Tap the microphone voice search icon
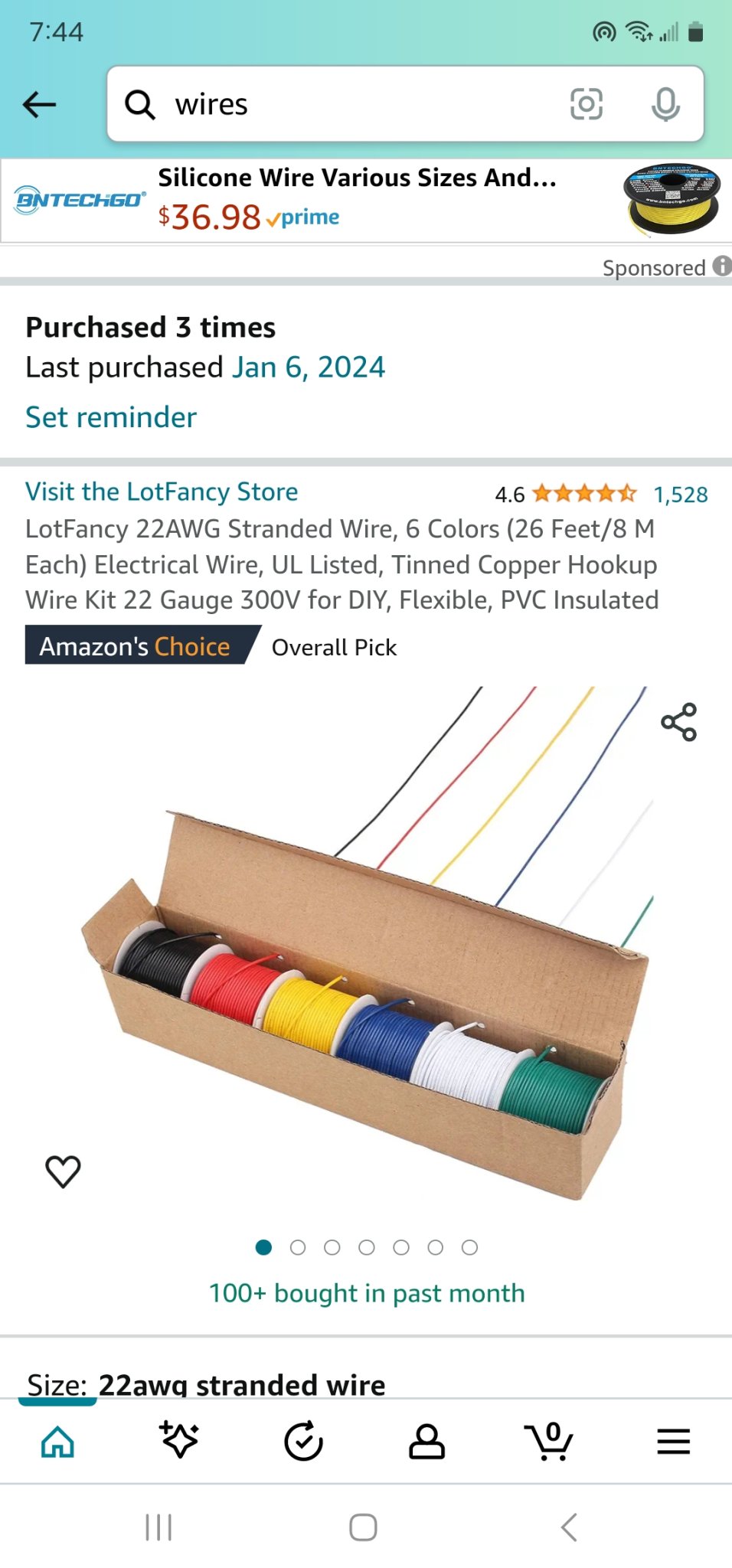This screenshot has width=732, height=1568. [665, 104]
